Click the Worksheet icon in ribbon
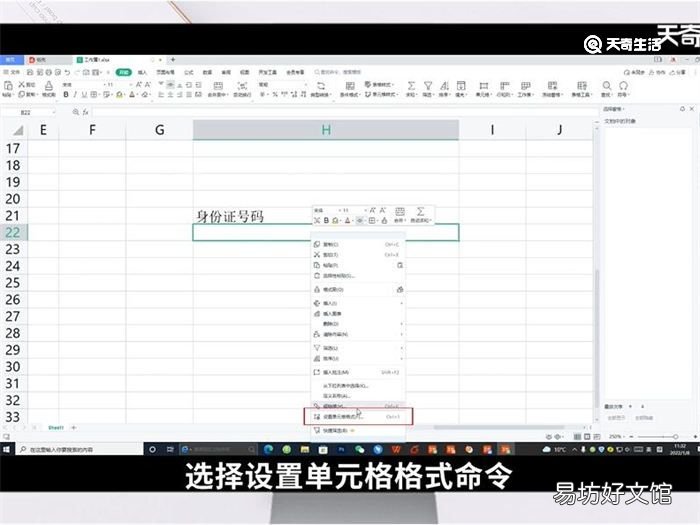This screenshot has width=700, height=525. [x=525, y=85]
